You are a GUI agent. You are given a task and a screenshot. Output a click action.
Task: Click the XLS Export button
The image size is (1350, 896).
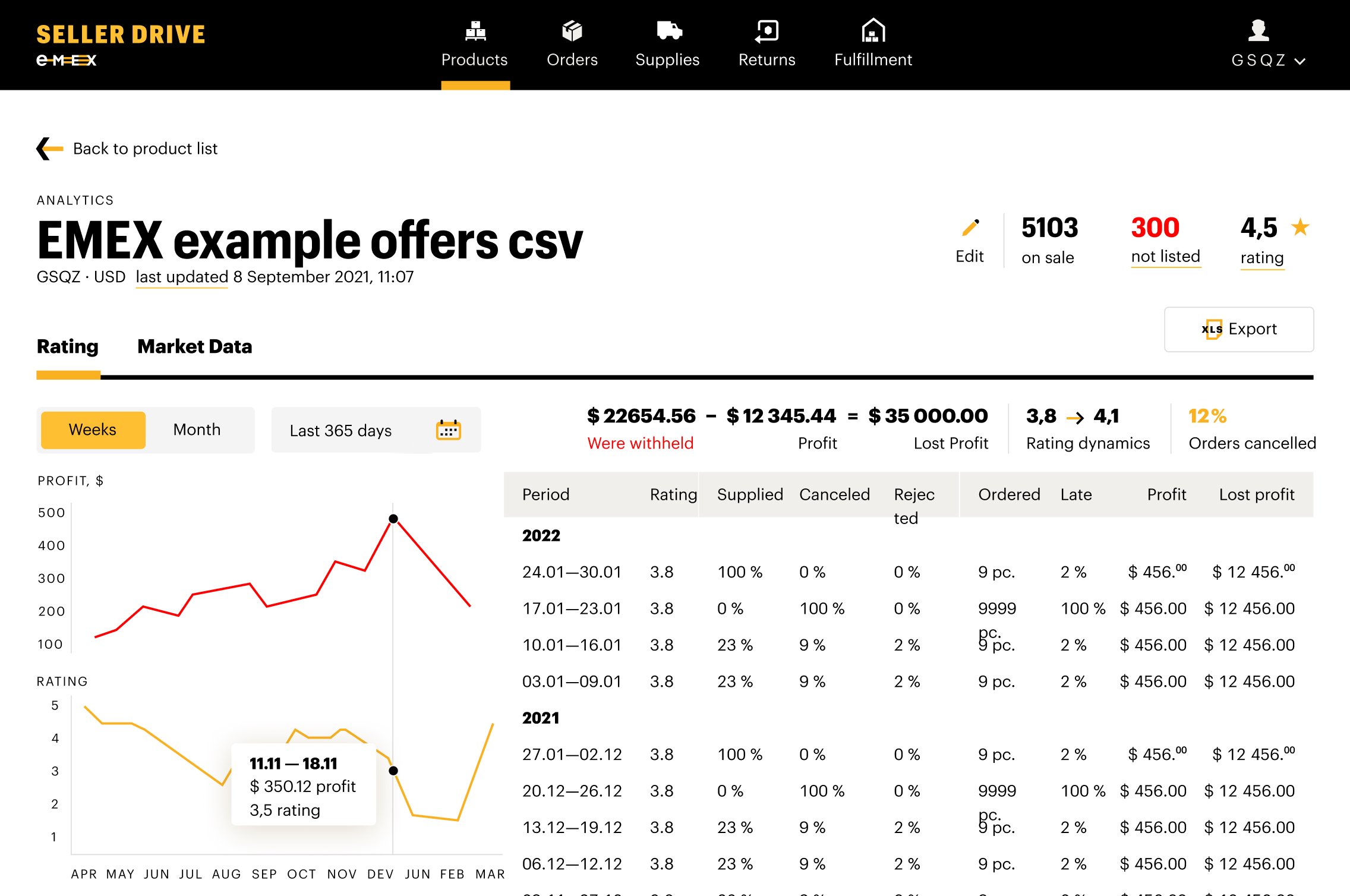point(1238,329)
